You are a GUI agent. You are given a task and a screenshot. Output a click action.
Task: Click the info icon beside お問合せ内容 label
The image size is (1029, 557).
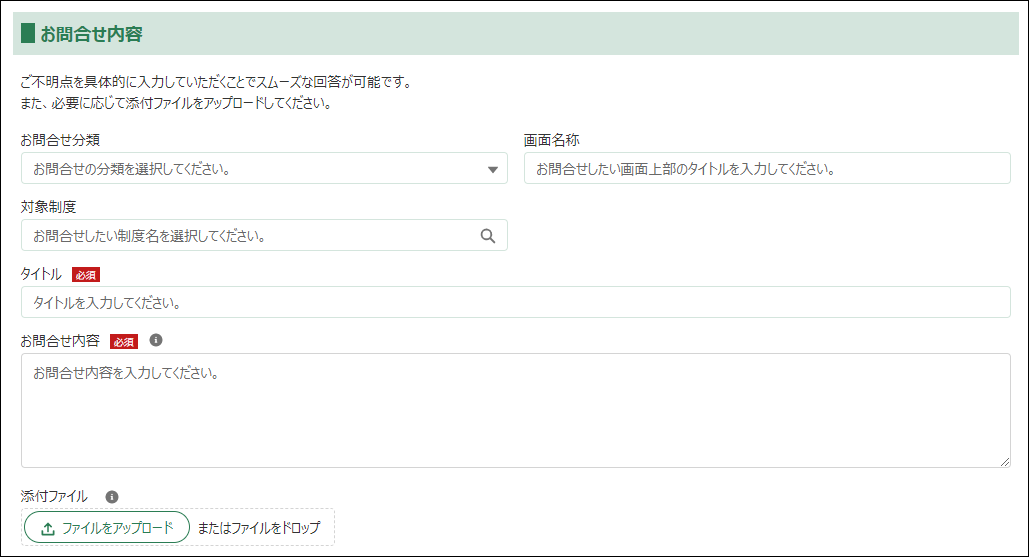coord(155,340)
